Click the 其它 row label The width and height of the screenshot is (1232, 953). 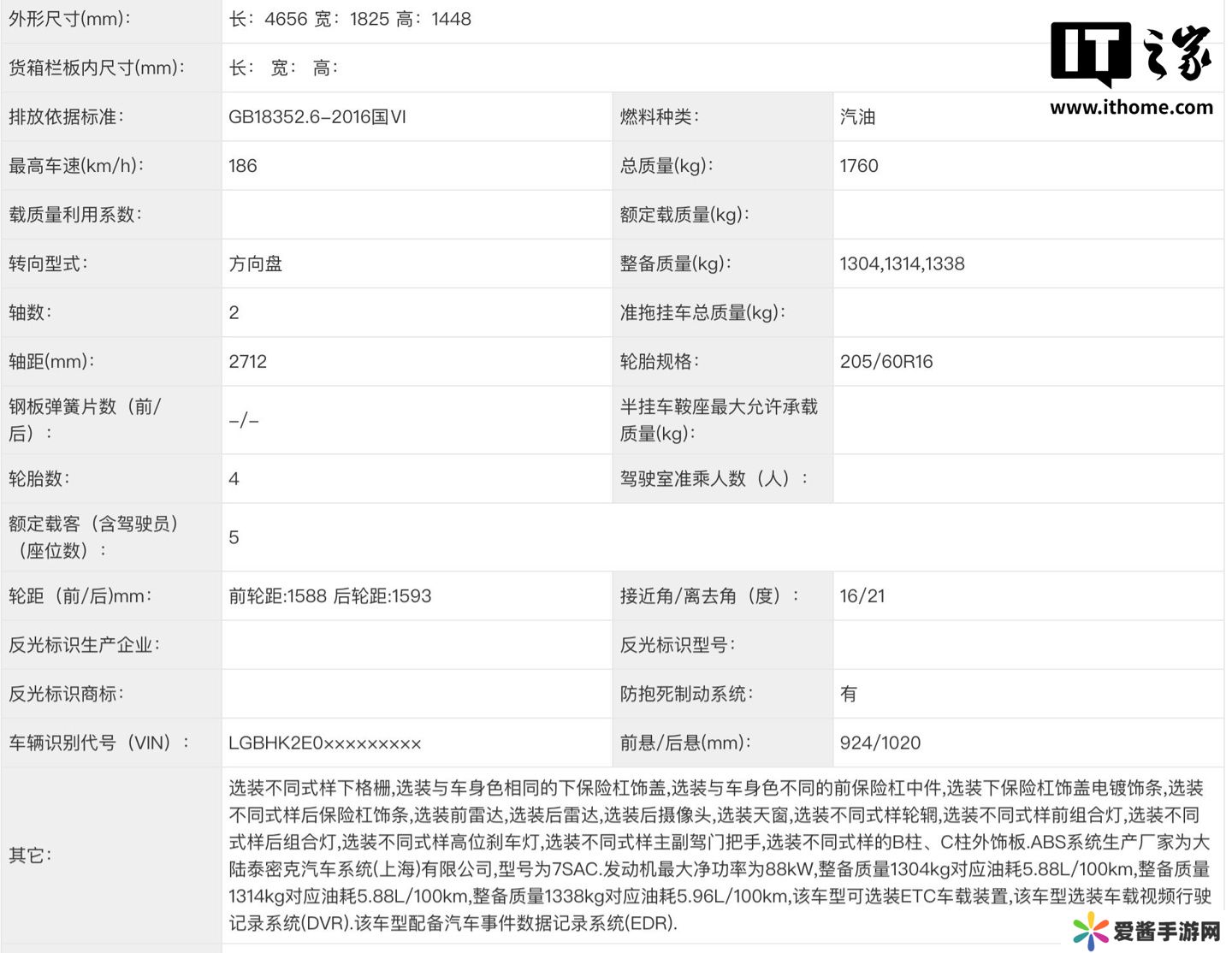30,855
